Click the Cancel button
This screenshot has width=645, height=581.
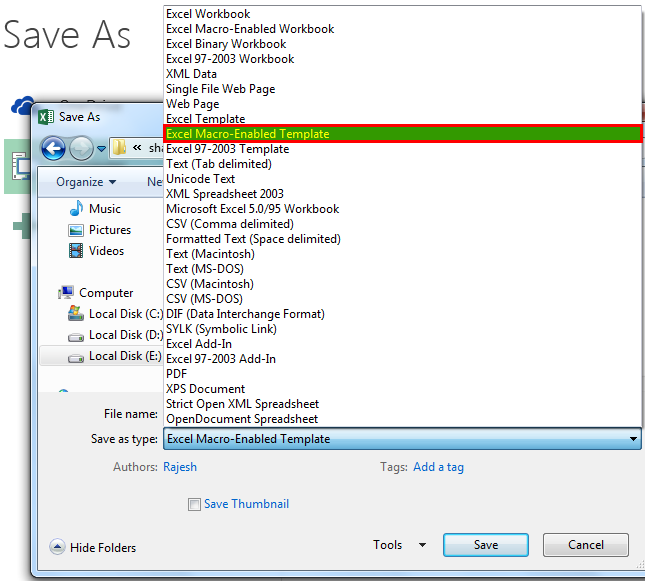click(x=586, y=545)
